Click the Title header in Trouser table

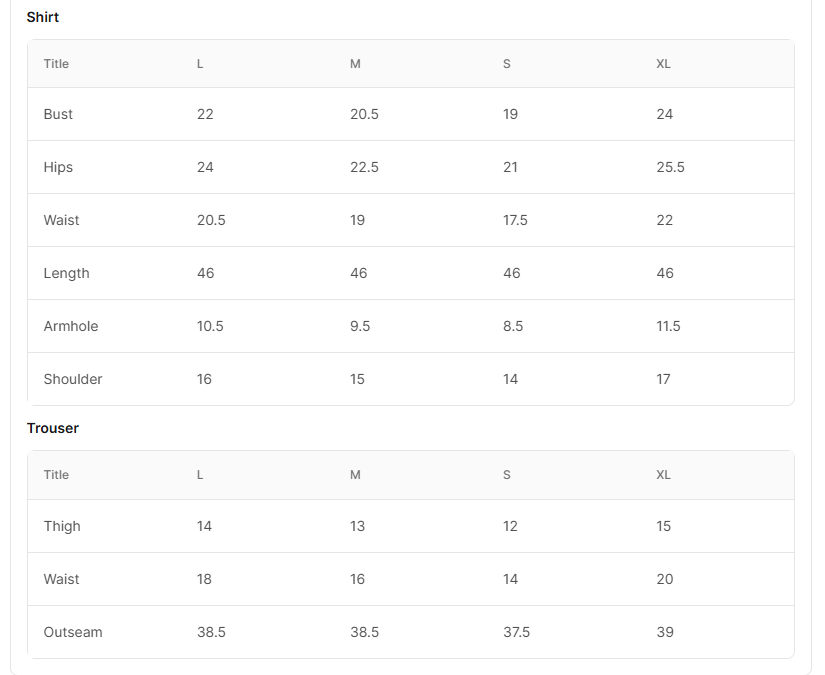(x=56, y=475)
